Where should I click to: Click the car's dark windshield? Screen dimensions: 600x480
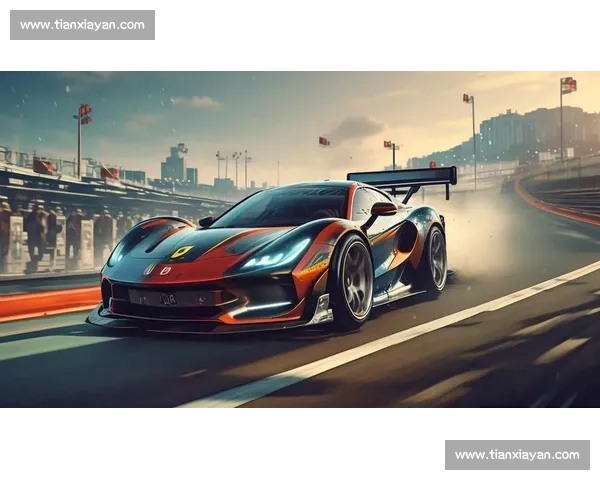point(283,207)
